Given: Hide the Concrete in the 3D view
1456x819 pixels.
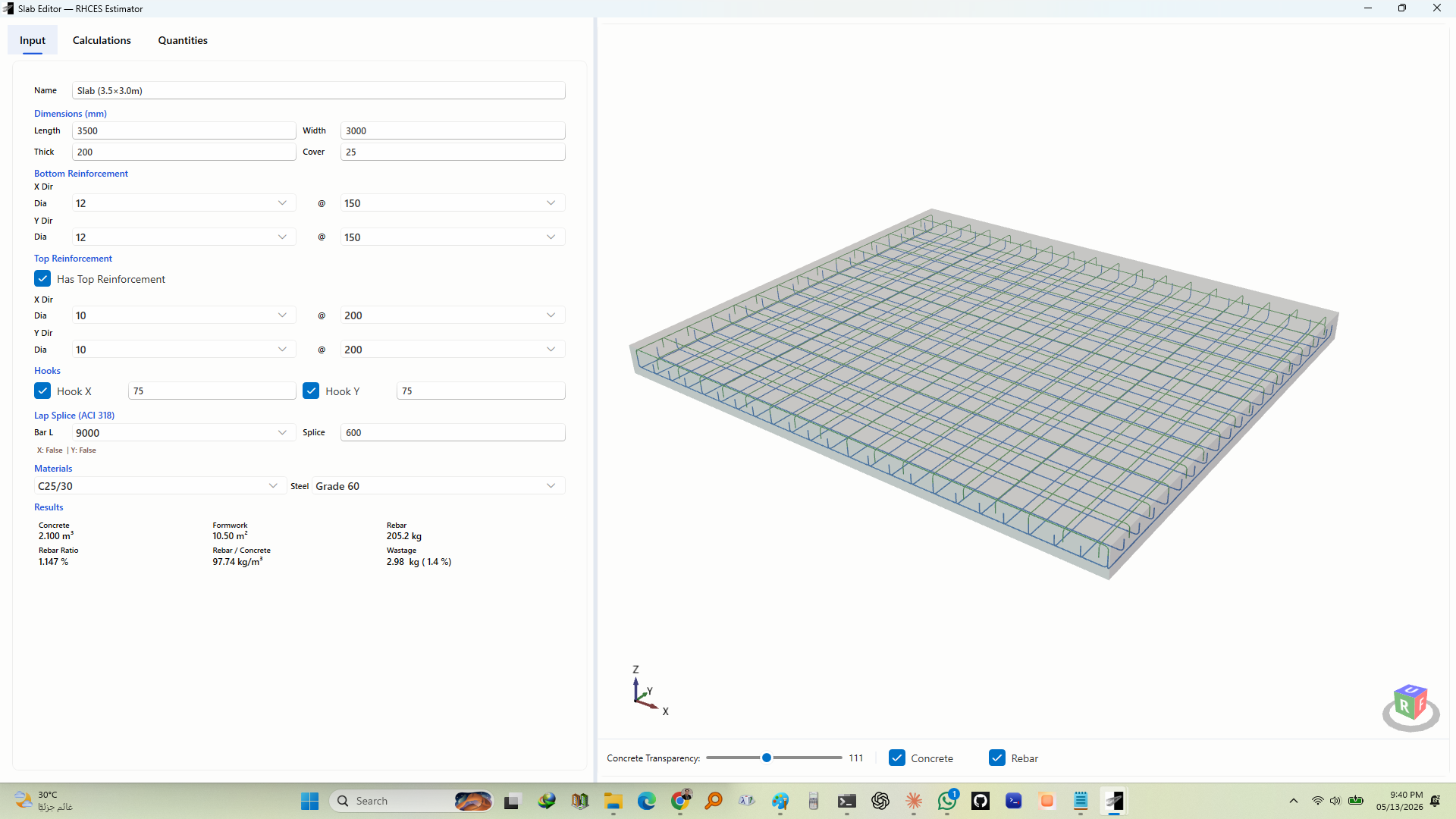Looking at the screenshot, I should pos(897,758).
